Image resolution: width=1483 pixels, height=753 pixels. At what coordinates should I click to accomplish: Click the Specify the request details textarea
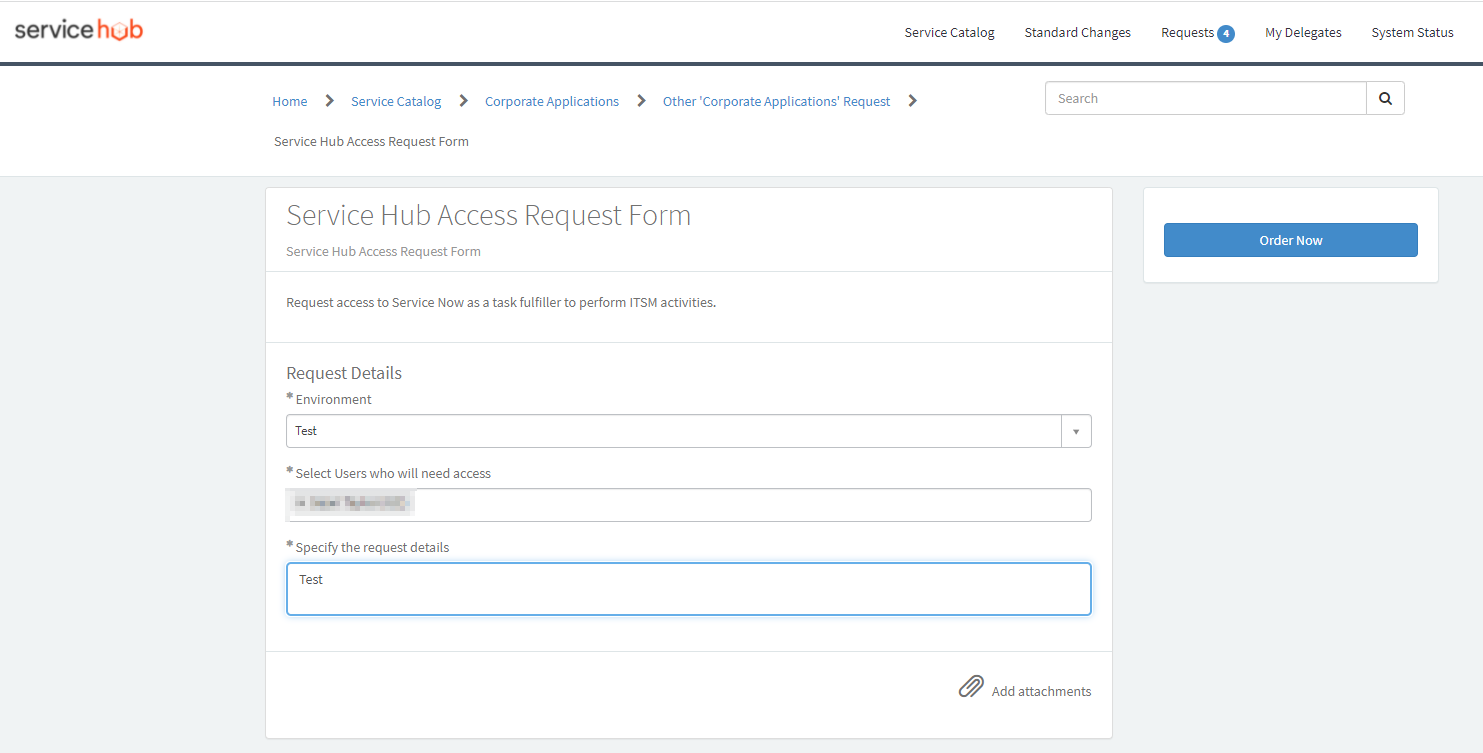[688, 589]
